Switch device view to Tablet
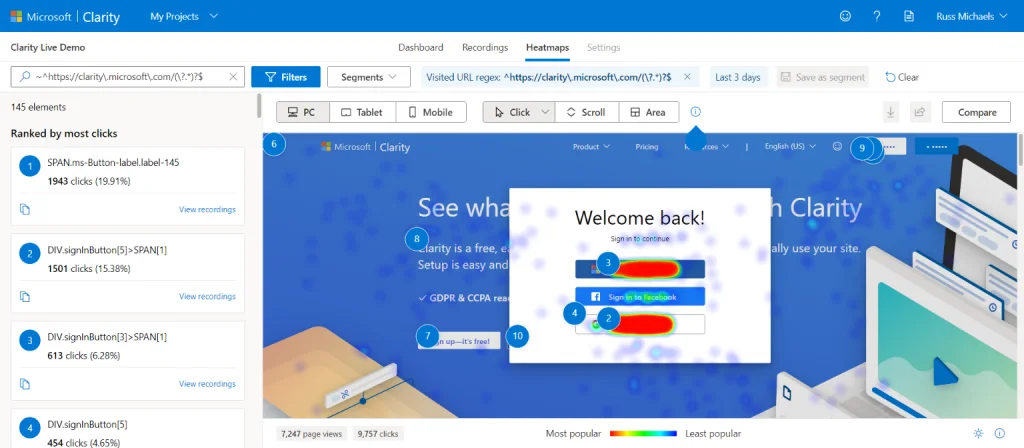1024x448 pixels. point(362,112)
